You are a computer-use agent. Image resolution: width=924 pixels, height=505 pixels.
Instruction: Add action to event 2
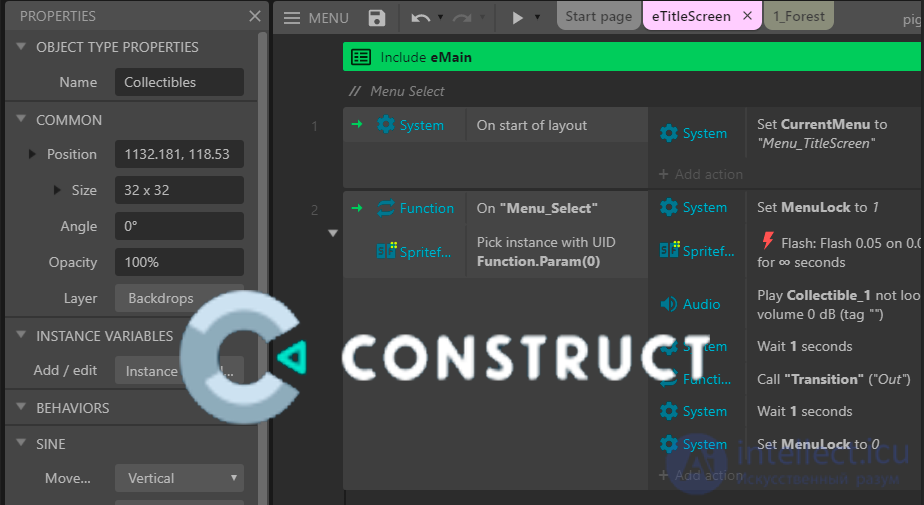point(701,476)
